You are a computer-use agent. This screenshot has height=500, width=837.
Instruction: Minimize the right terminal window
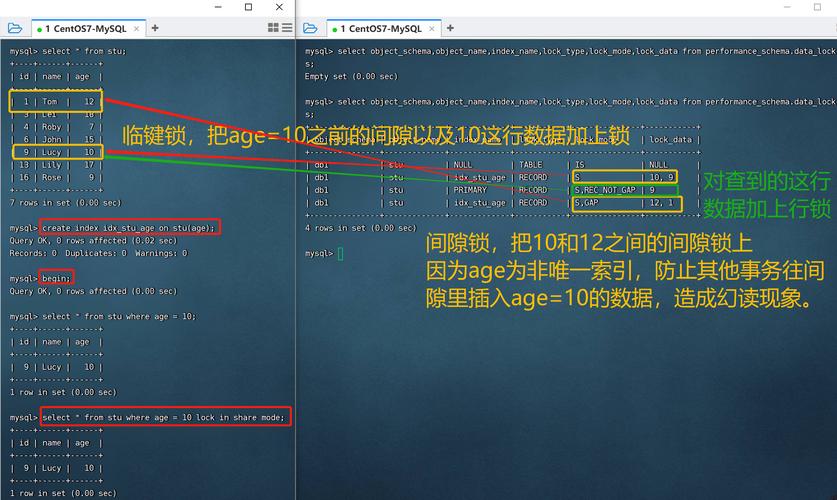[787, 7]
